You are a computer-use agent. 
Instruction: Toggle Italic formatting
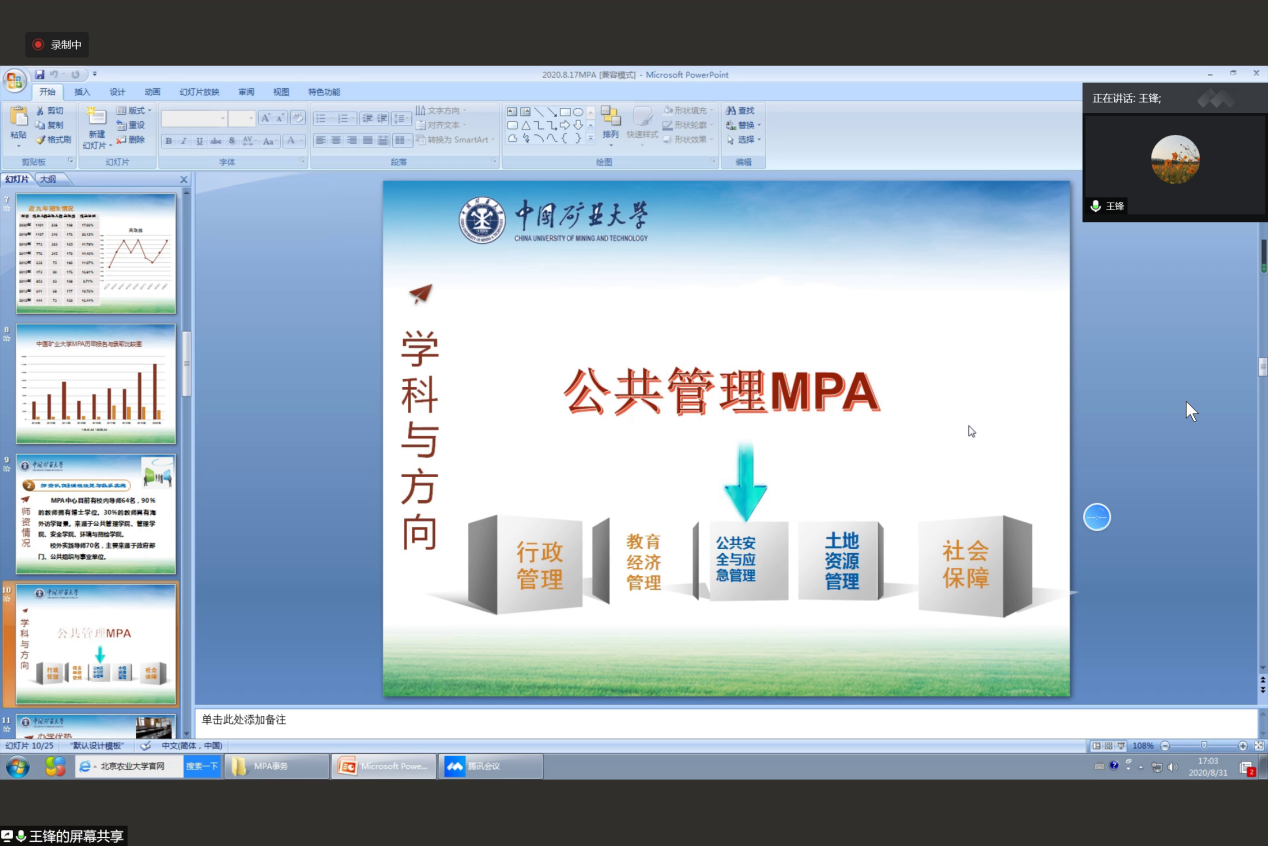(184, 141)
